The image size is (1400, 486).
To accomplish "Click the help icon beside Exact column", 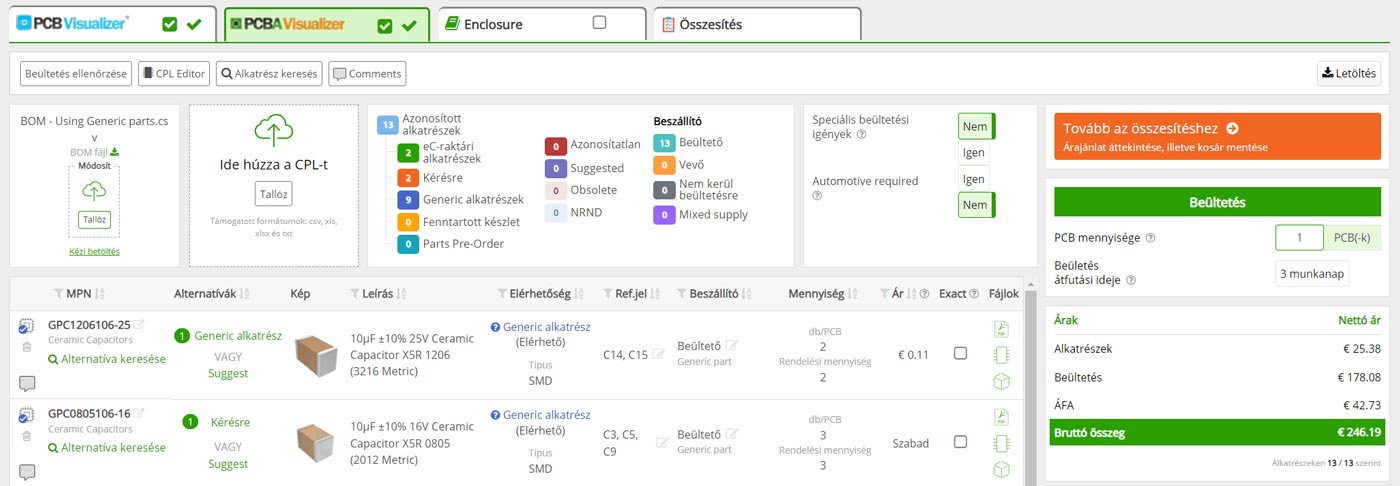I will pos(974,294).
